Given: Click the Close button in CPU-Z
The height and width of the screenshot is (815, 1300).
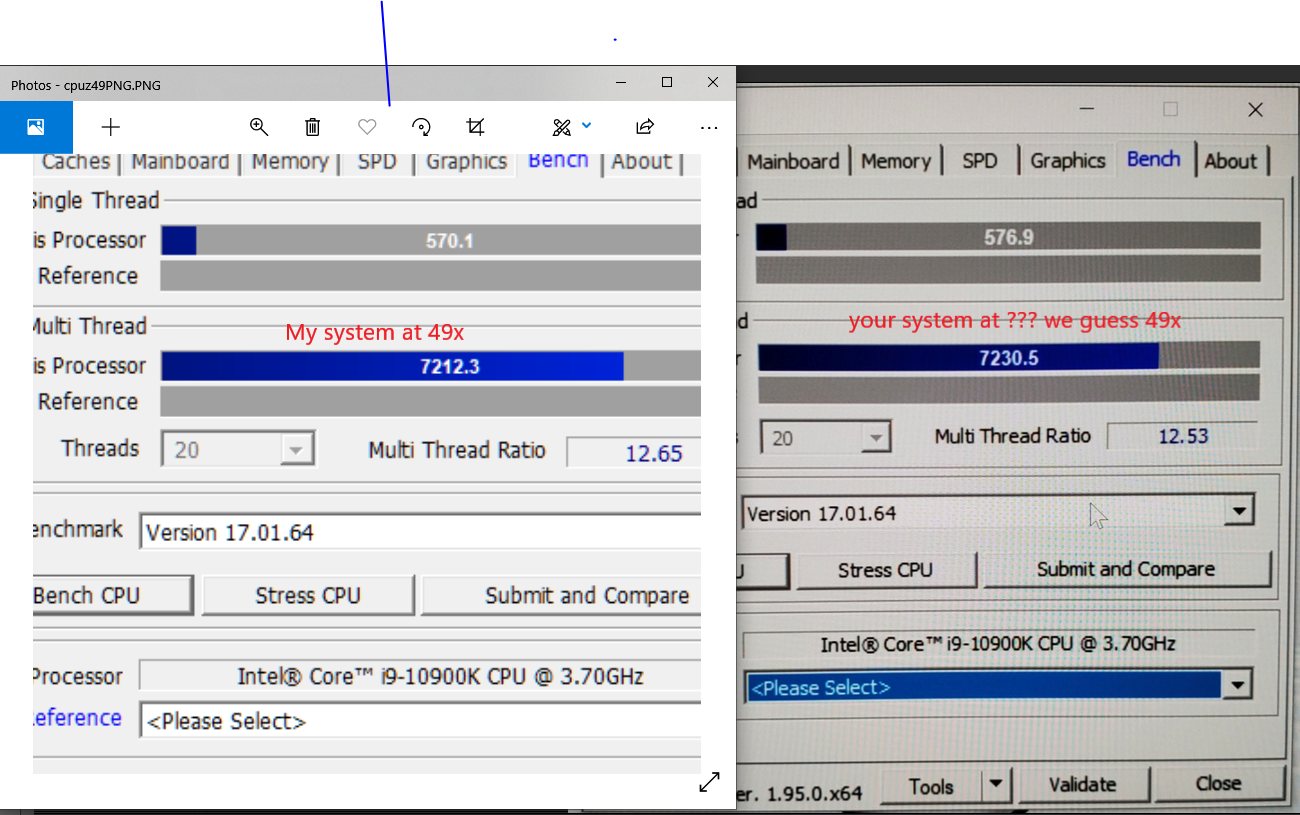Looking at the screenshot, I should (x=1218, y=784).
